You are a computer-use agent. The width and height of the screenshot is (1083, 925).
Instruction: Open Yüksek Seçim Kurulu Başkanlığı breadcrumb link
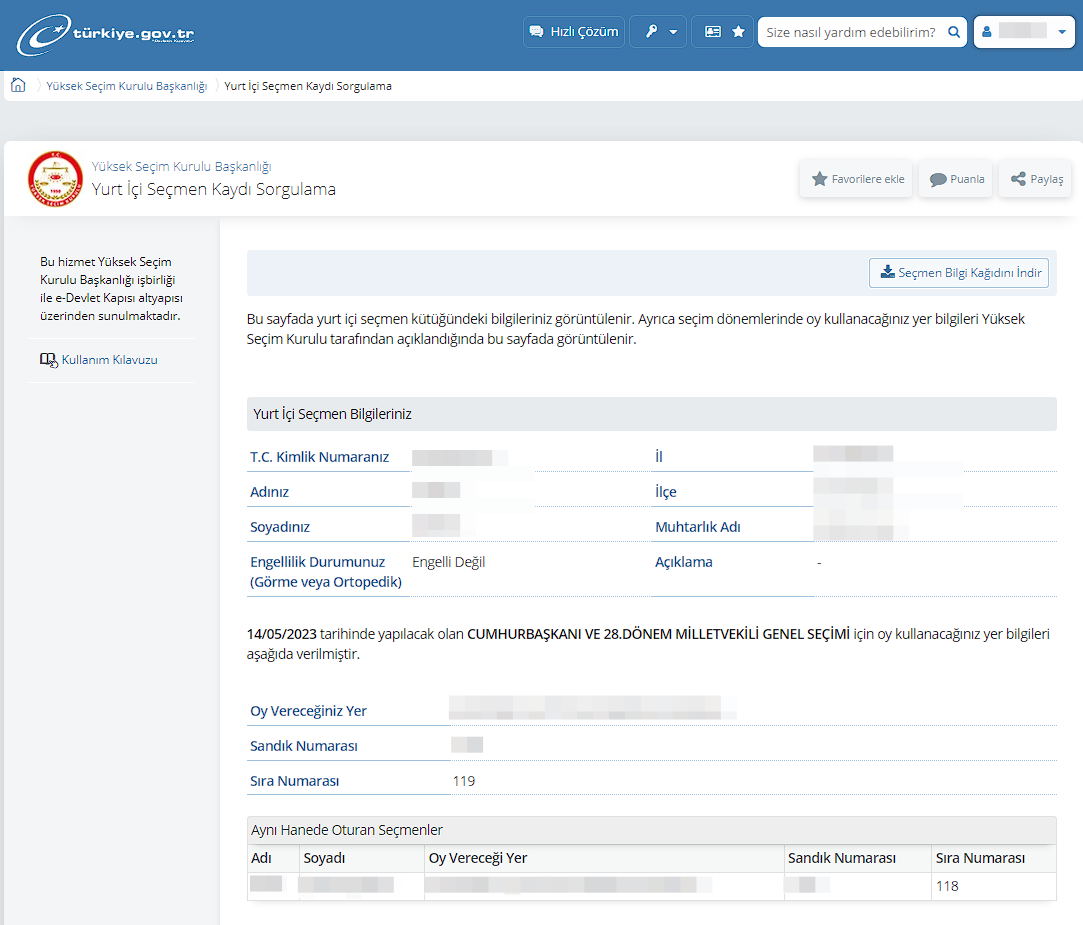[126, 86]
